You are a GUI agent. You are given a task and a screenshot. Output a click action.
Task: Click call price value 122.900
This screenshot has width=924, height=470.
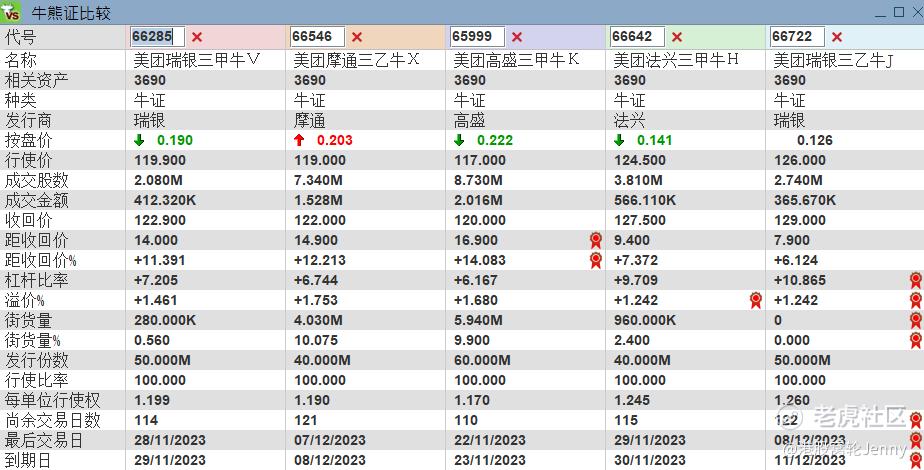[x=160, y=220]
